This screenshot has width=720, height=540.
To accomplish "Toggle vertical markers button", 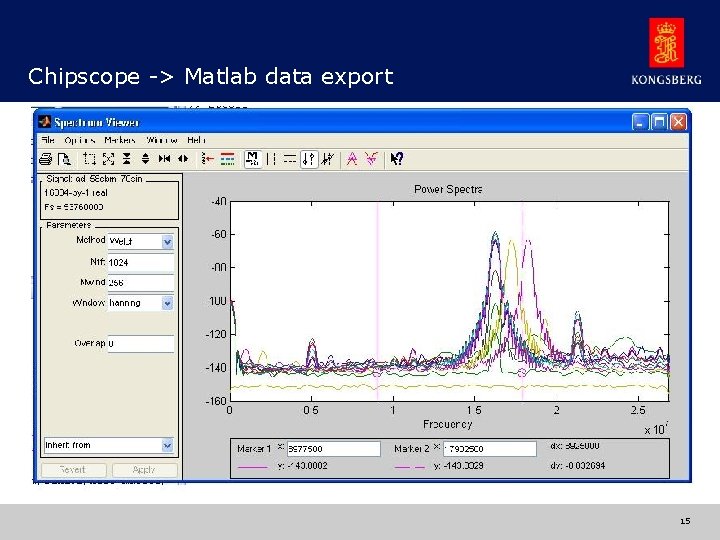I will click(271, 159).
